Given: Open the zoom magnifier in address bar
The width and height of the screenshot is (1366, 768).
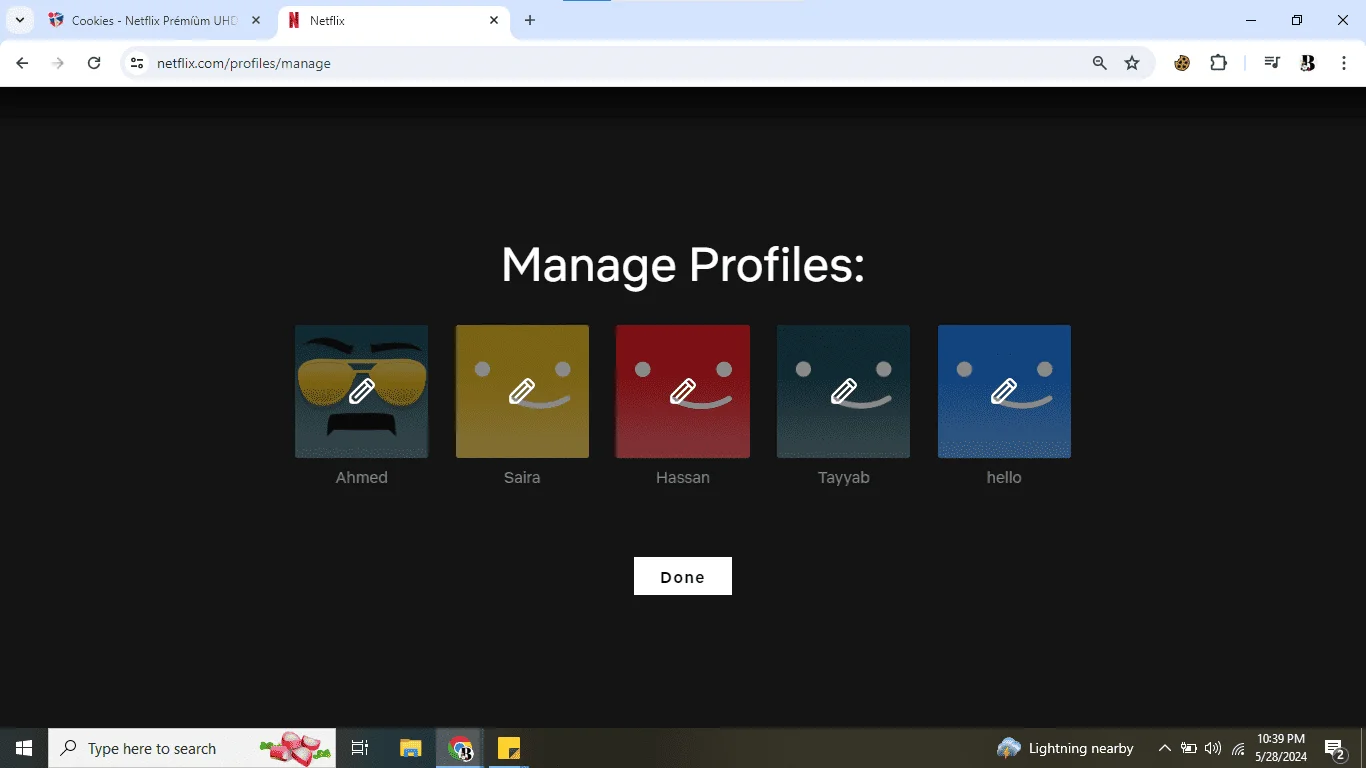Looking at the screenshot, I should point(1100,63).
